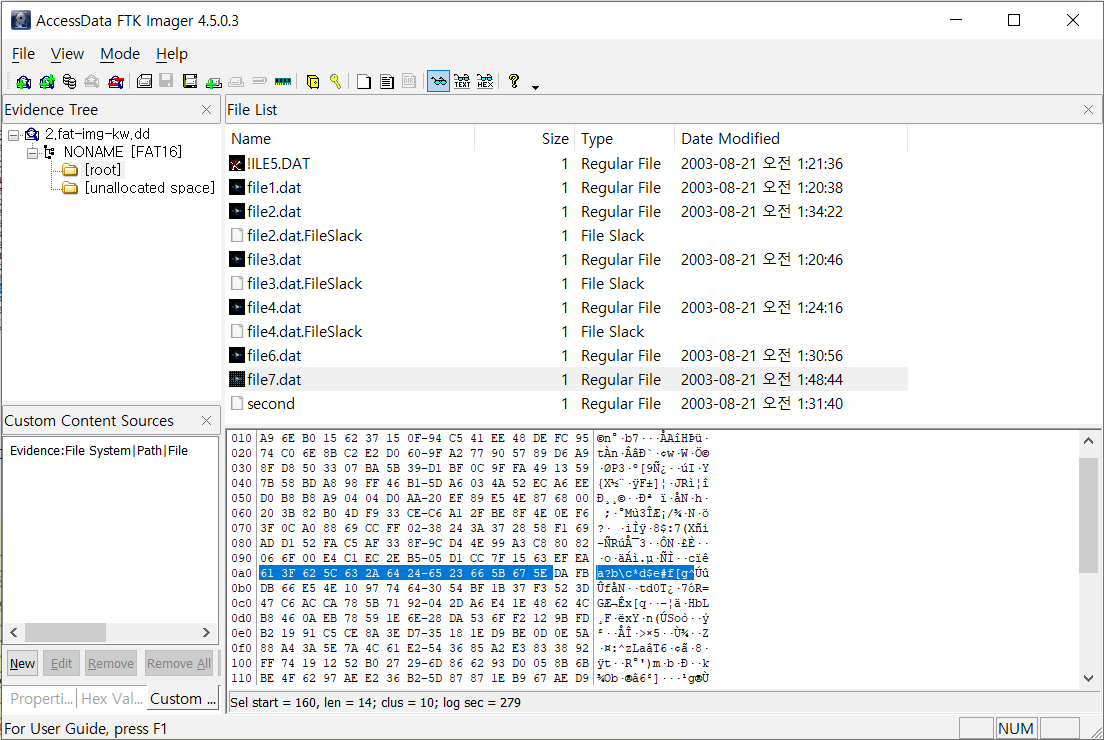The height and width of the screenshot is (740, 1104).
Task: Select deleted file !ILE5.DAT icon
Action: 237,164
